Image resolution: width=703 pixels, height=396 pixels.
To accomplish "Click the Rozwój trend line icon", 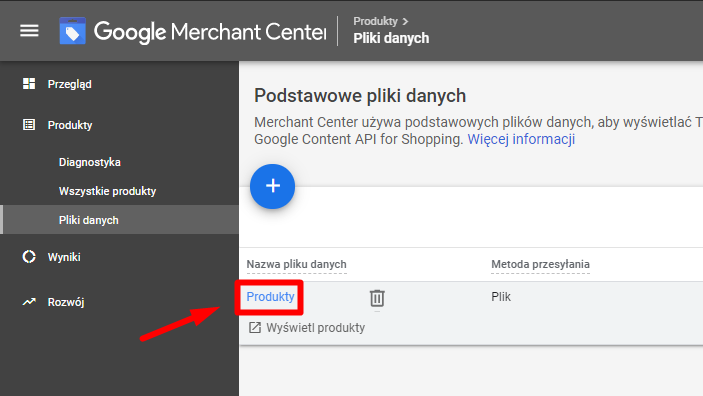I will [29, 302].
